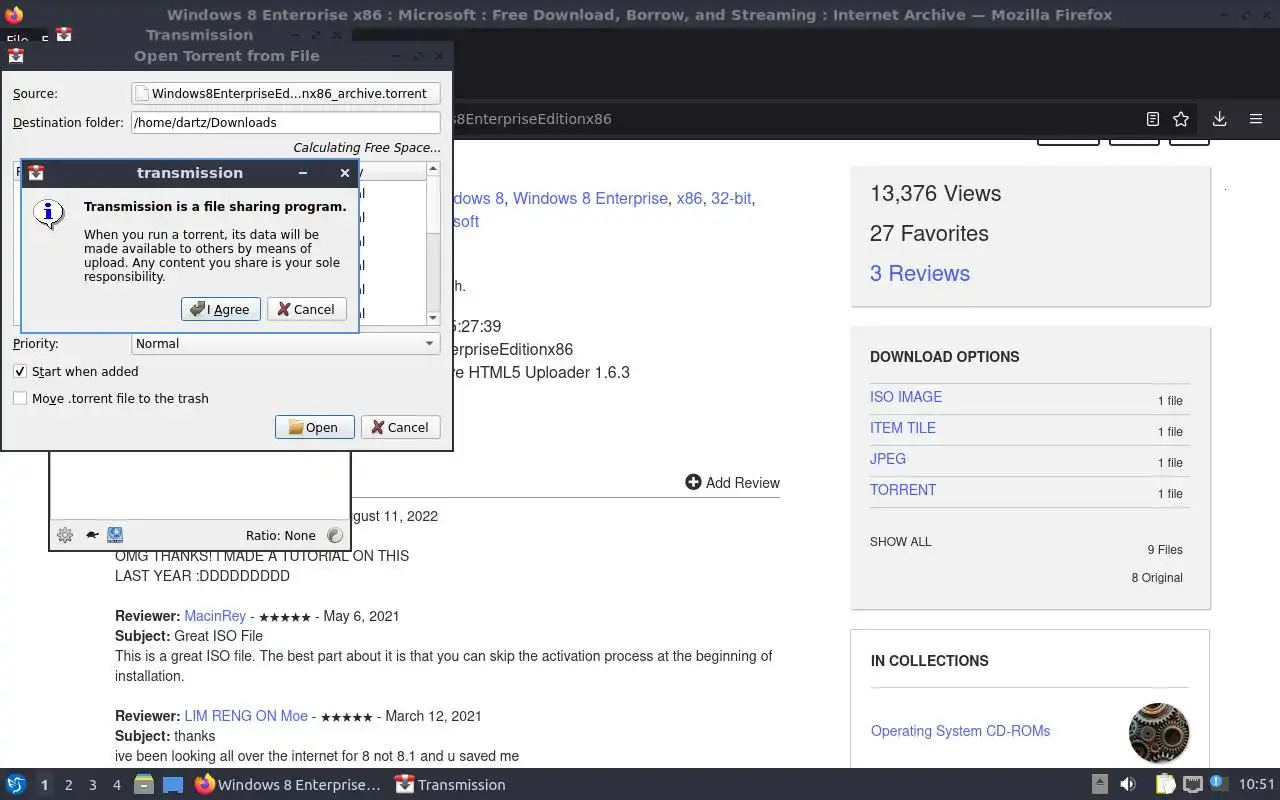Click Ratio: None status text
The height and width of the screenshot is (800, 1280).
pos(280,535)
